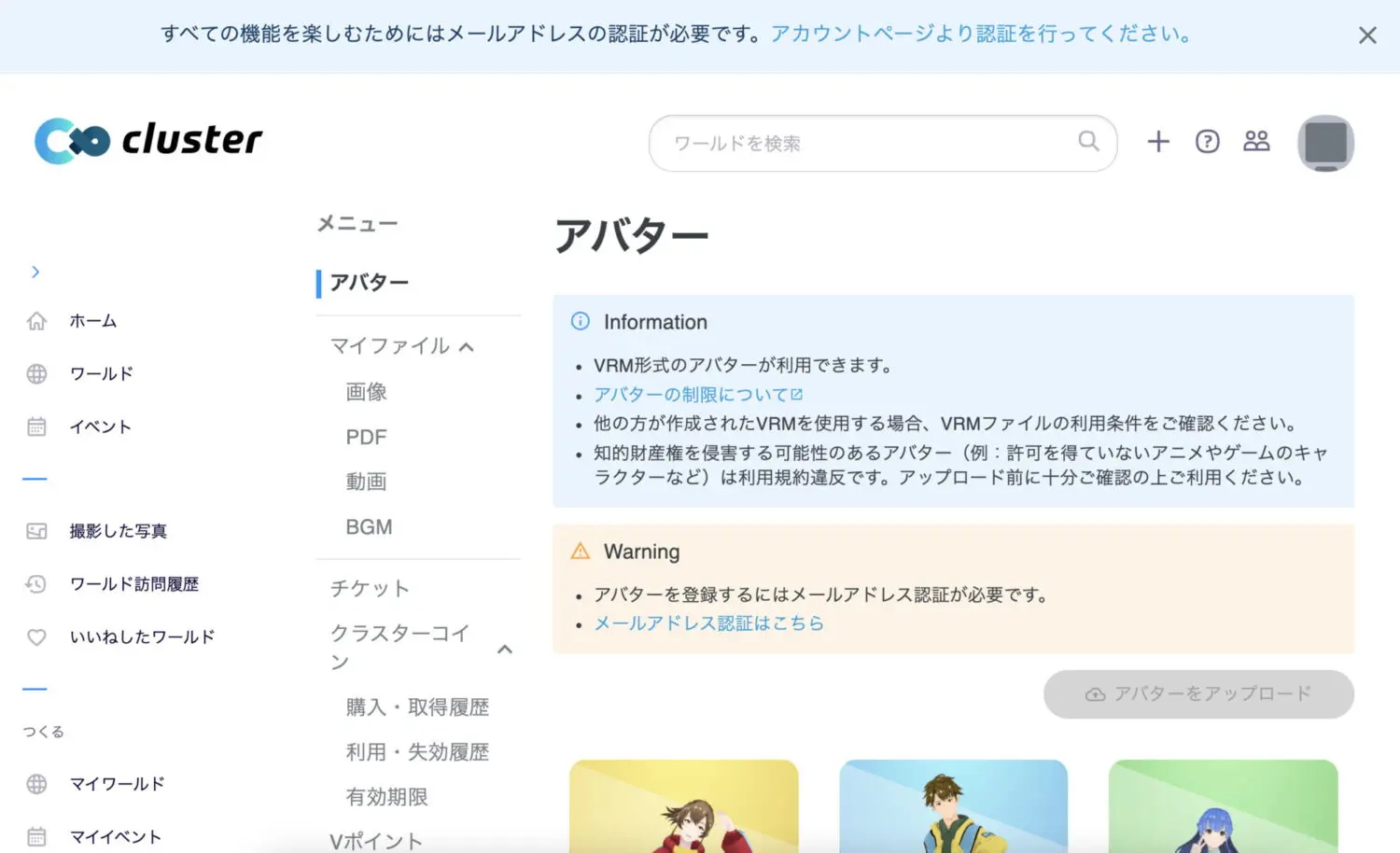The image size is (1400, 853).
Task: Dismiss the email verification banner
Action: pos(1367,35)
